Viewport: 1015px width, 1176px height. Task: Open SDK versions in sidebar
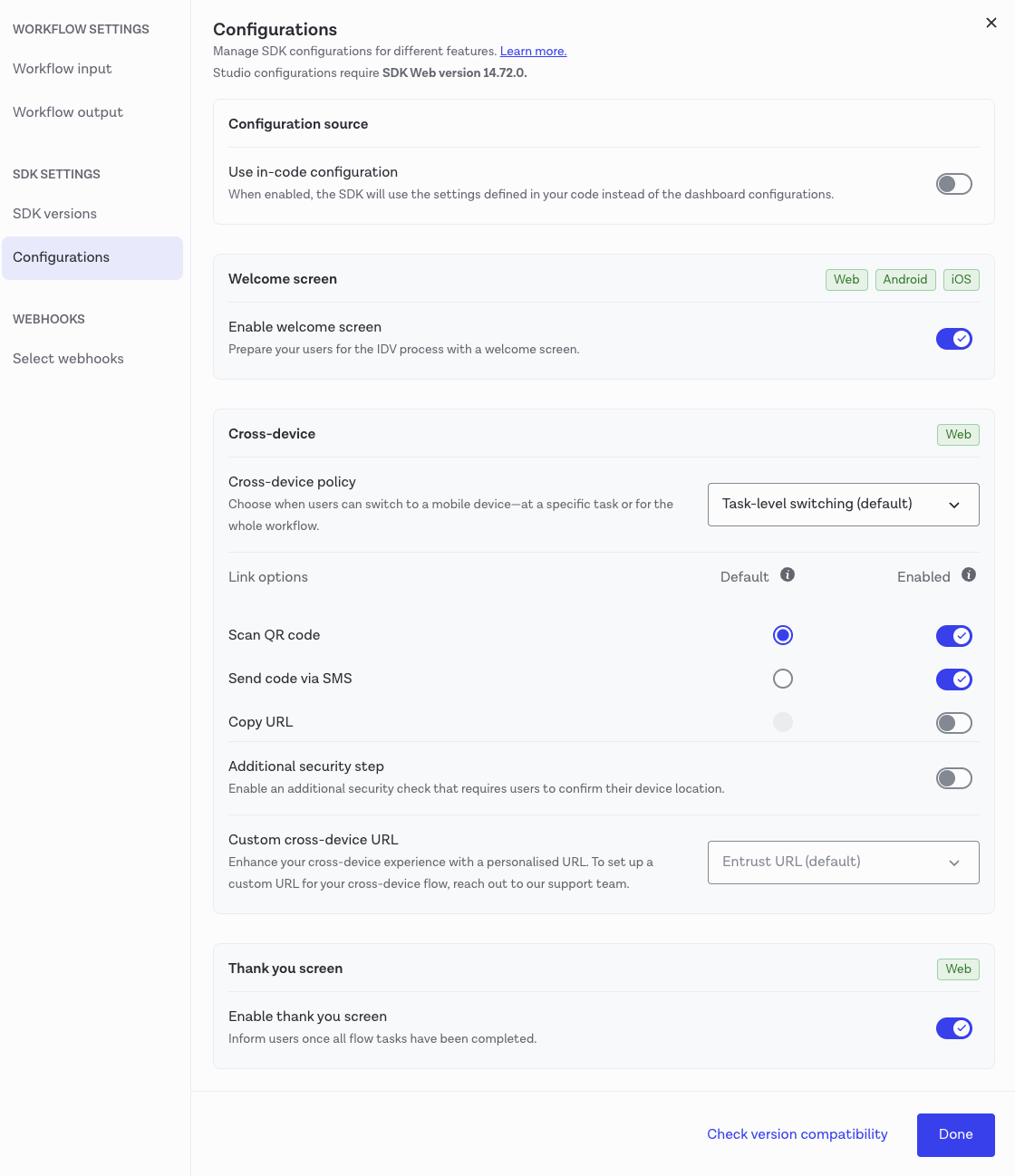click(54, 214)
